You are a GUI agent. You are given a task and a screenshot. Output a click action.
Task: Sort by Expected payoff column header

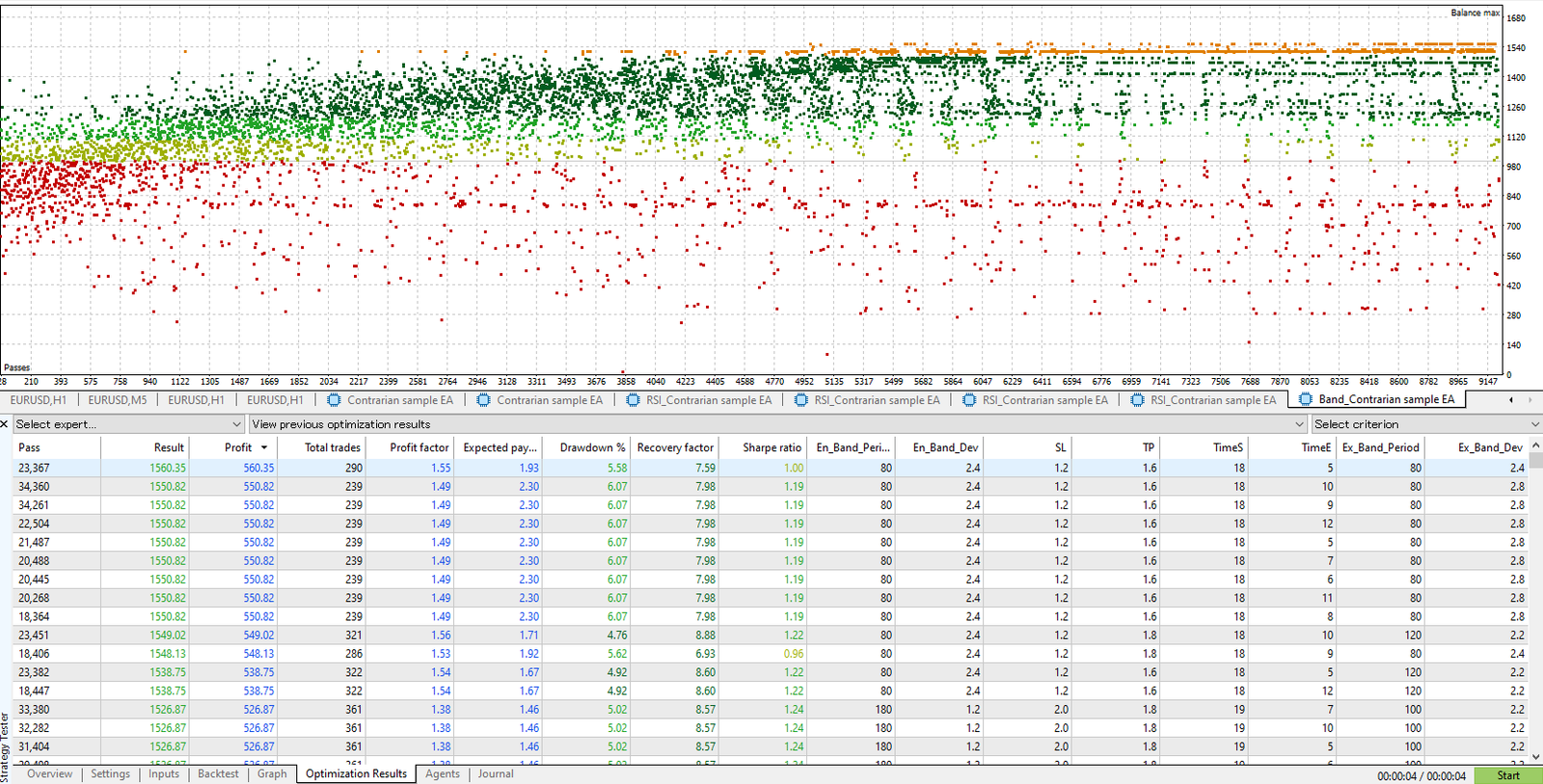tap(498, 447)
